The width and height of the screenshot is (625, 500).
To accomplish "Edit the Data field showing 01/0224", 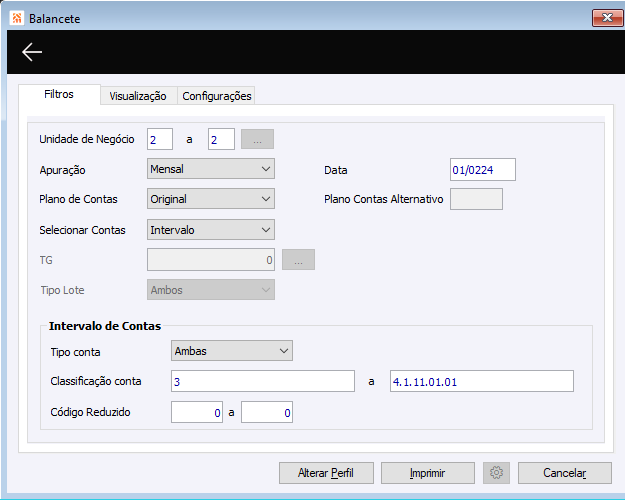I will [483, 169].
